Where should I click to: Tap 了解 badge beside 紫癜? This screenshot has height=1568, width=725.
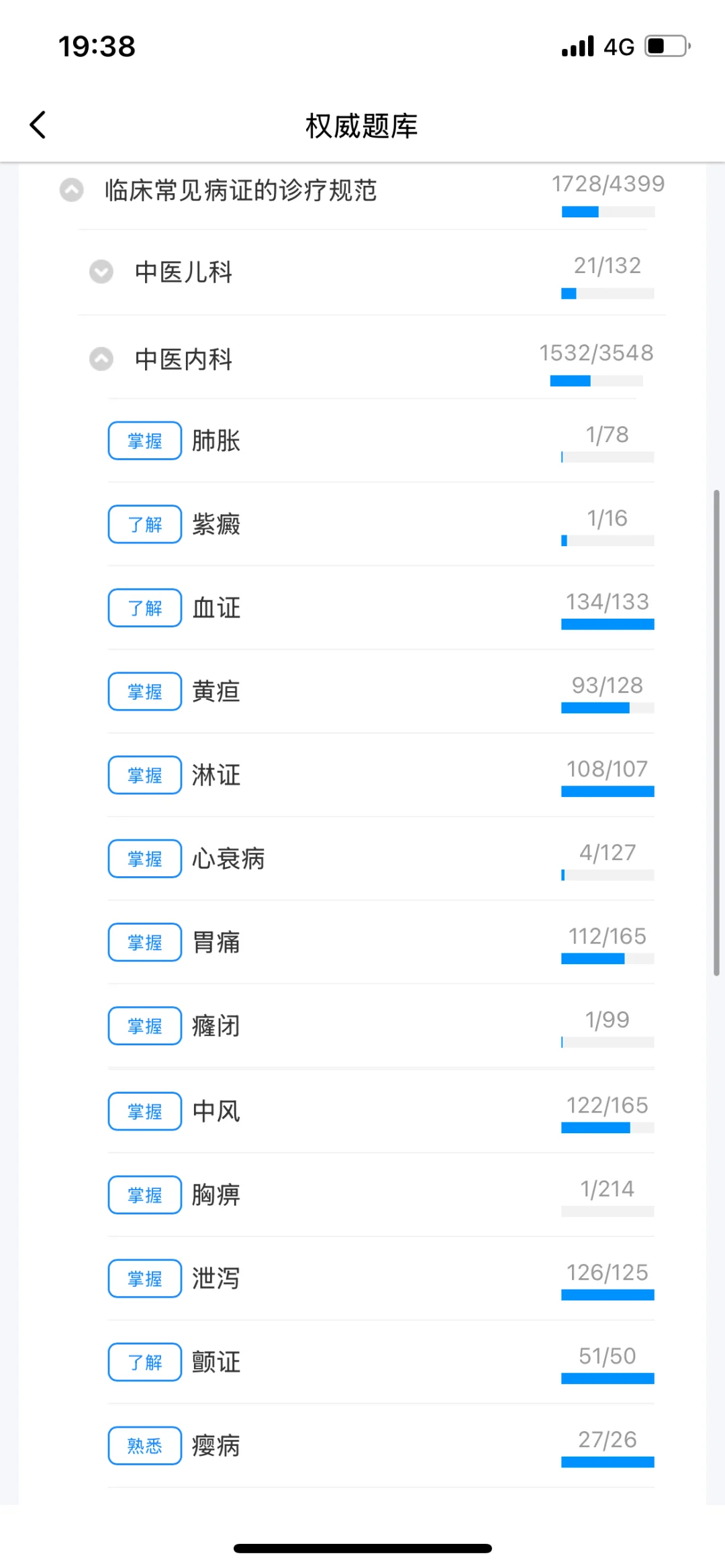(x=145, y=524)
